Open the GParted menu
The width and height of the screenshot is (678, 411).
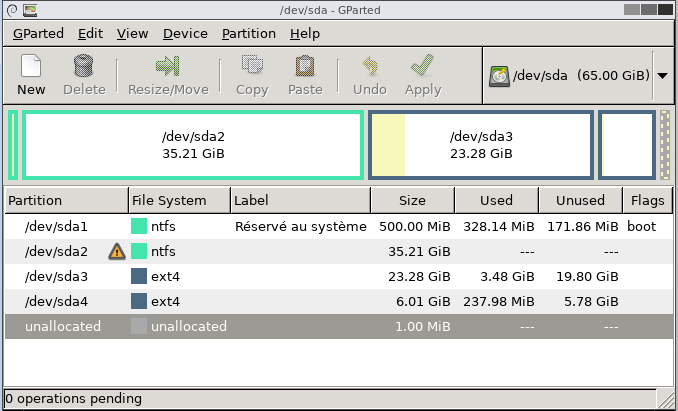[38, 33]
